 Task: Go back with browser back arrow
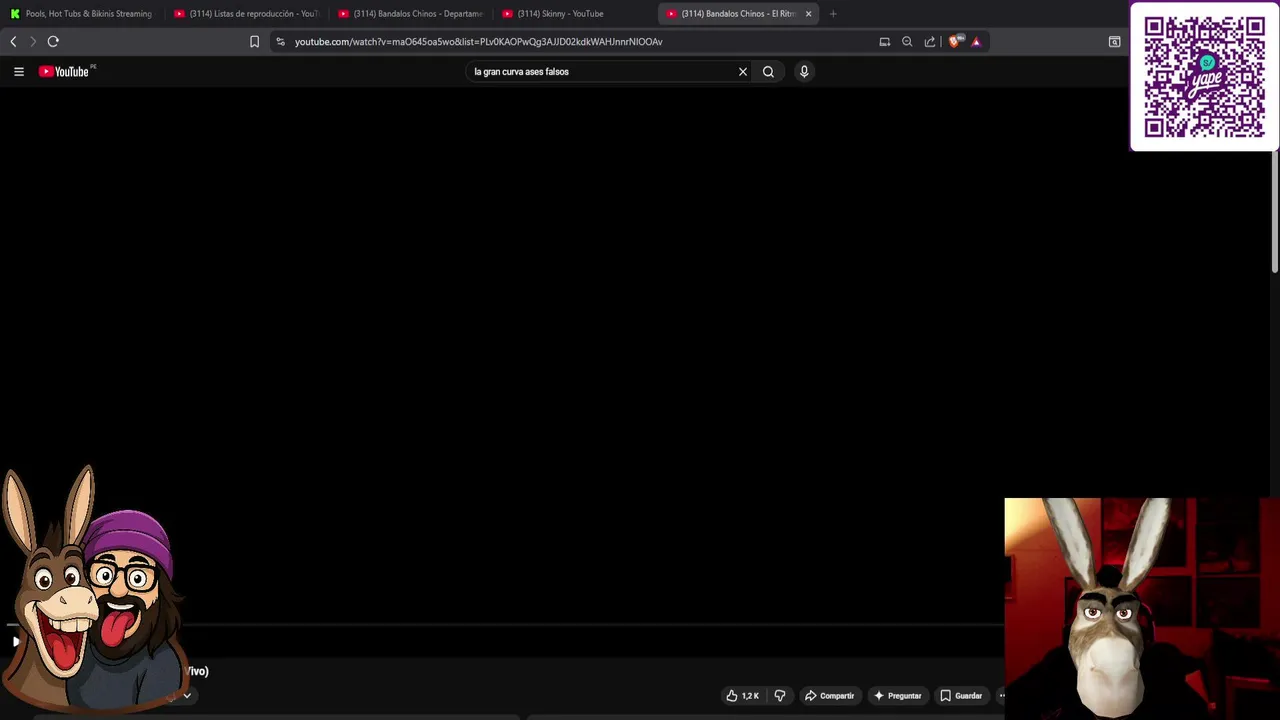(13, 41)
